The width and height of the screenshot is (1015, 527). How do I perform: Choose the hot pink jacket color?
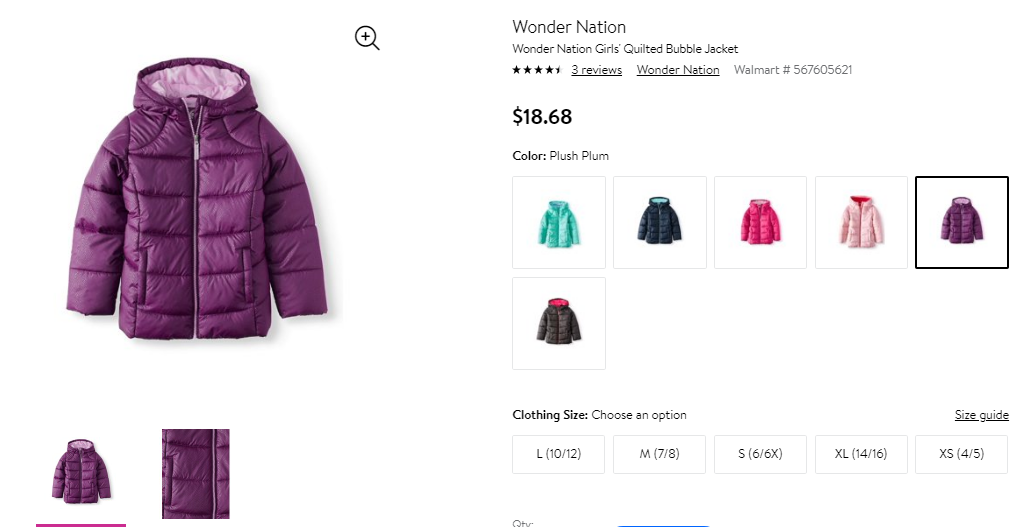pyautogui.click(x=761, y=222)
